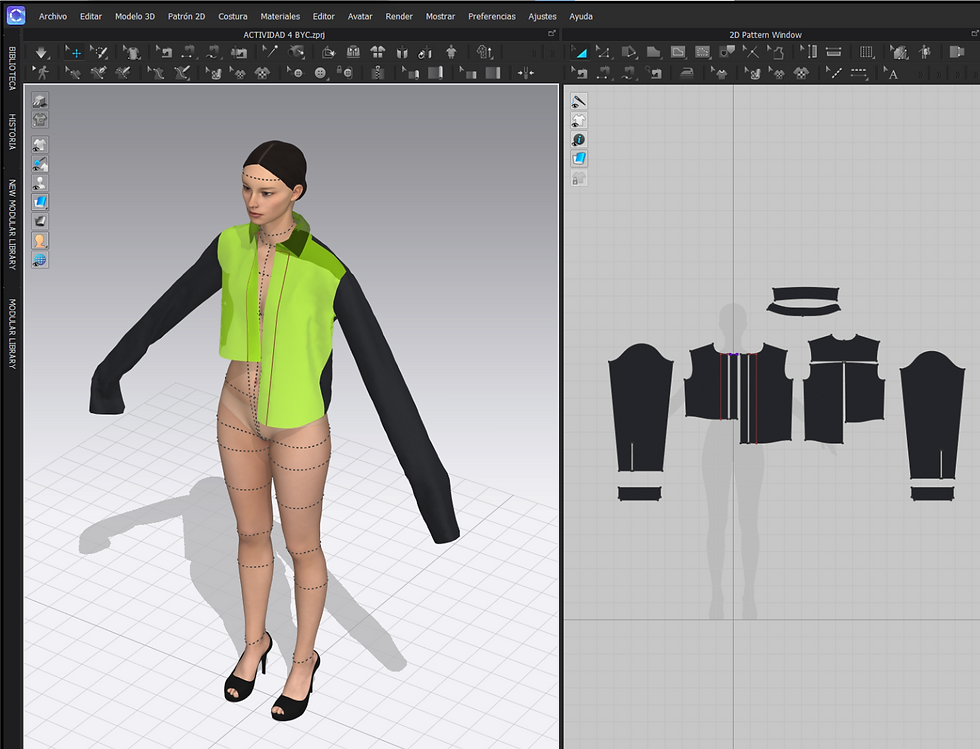Click the avatar skin color render icon

coord(40,241)
